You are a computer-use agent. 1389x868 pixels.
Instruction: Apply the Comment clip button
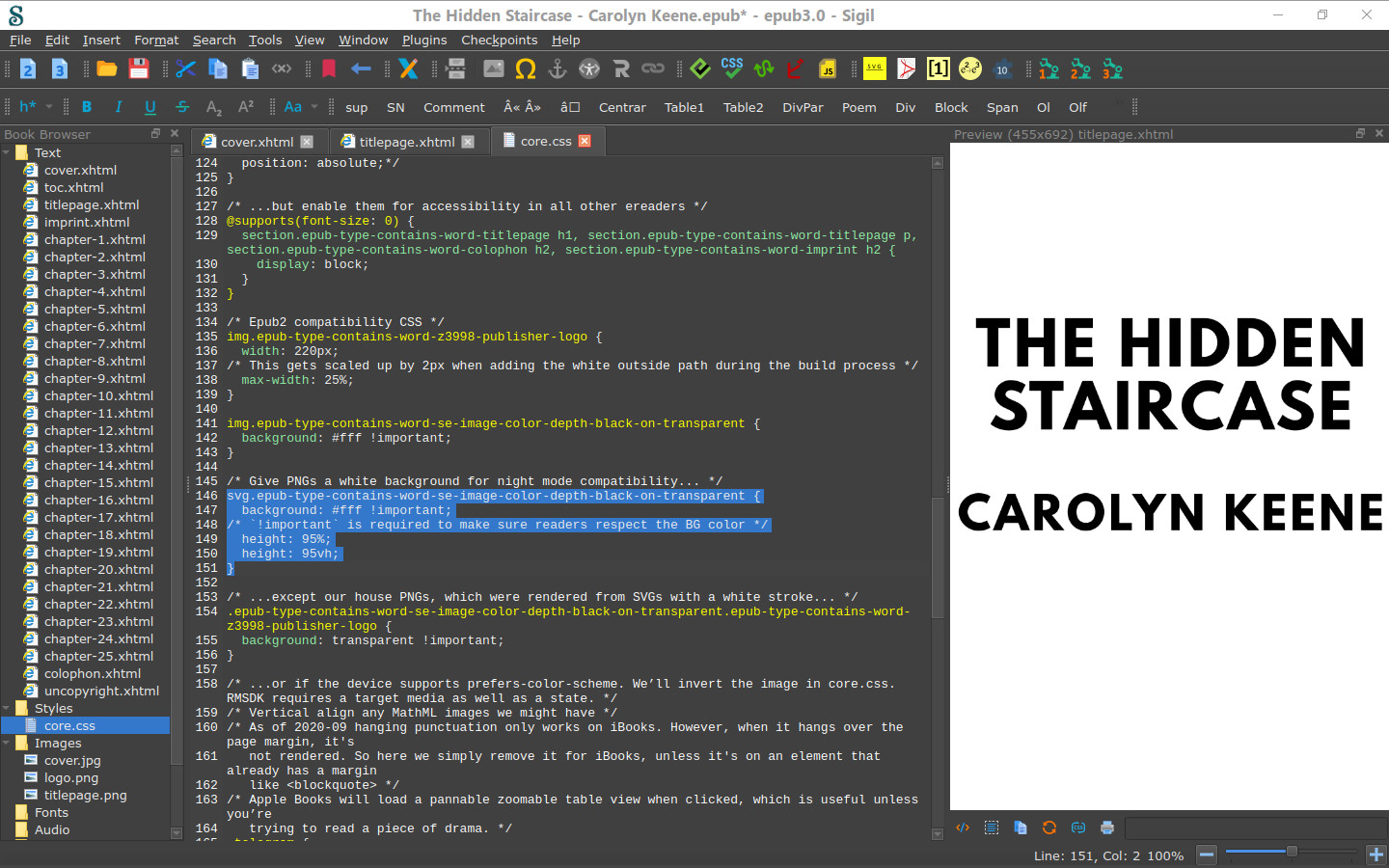pyautogui.click(x=454, y=107)
